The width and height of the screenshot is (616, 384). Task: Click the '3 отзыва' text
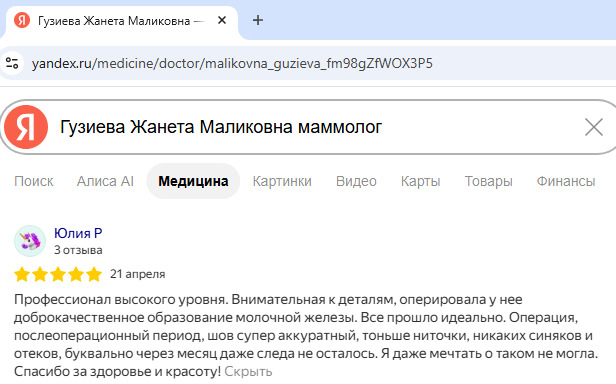pyautogui.click(x=78, y=250)
